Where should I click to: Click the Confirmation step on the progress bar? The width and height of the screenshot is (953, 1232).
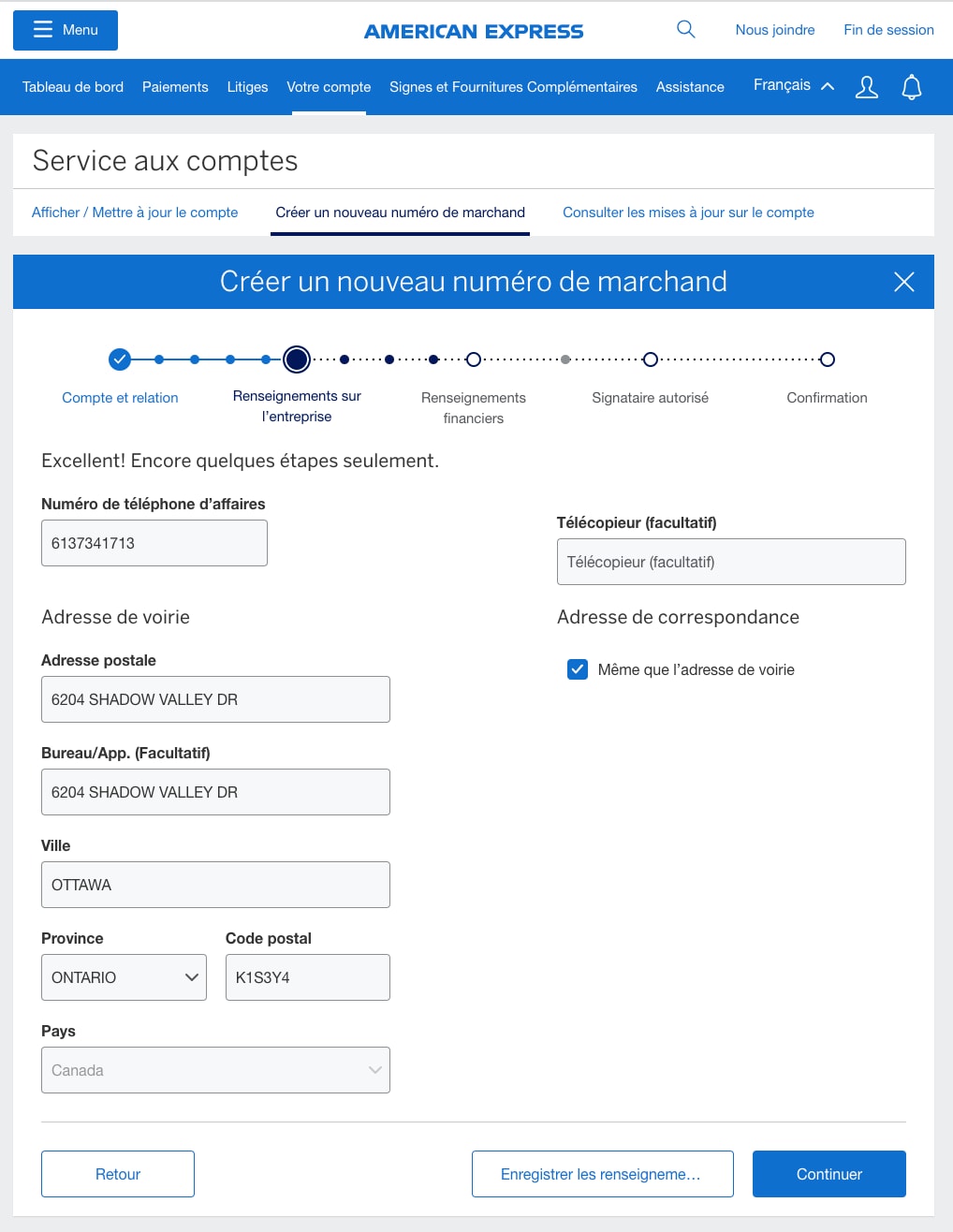827,359
